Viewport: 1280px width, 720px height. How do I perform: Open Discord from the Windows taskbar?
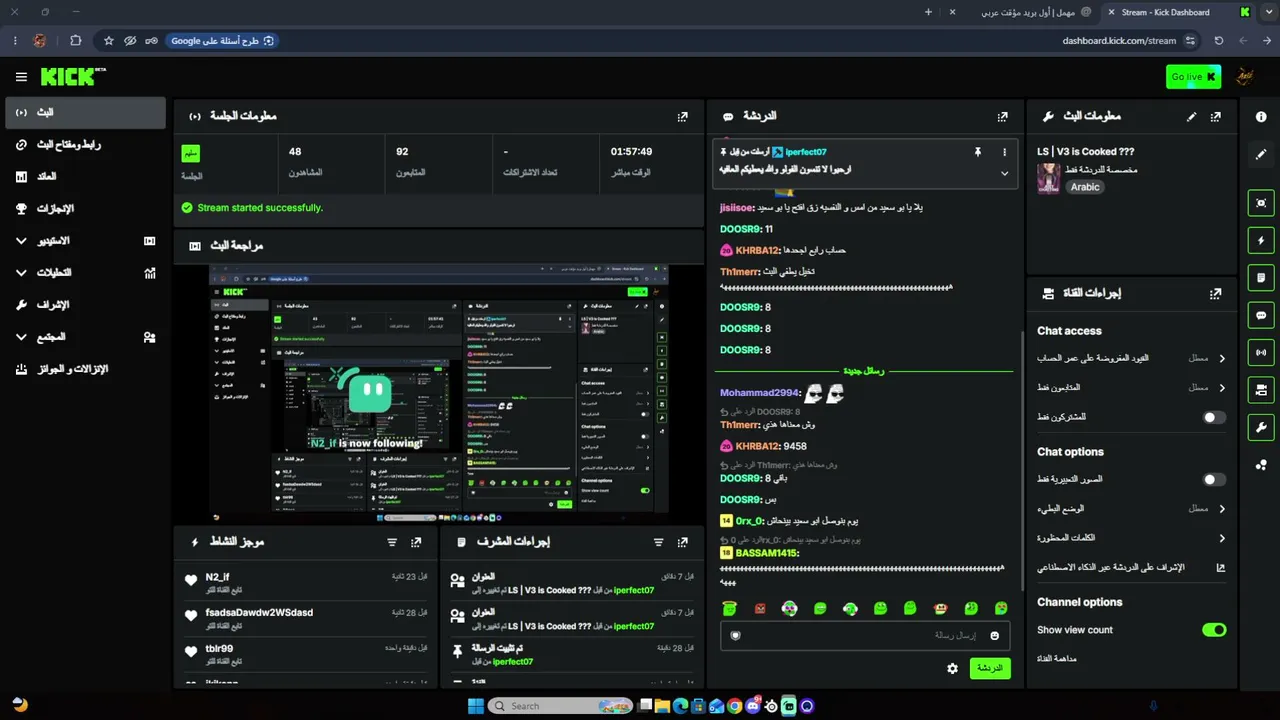click(x=752, y=706)
